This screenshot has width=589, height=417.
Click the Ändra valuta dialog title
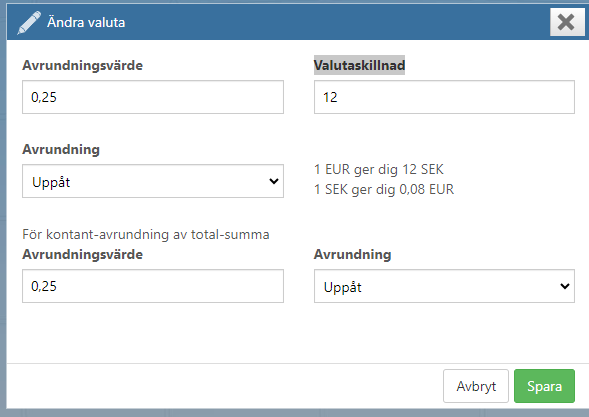tap(86, 23)
